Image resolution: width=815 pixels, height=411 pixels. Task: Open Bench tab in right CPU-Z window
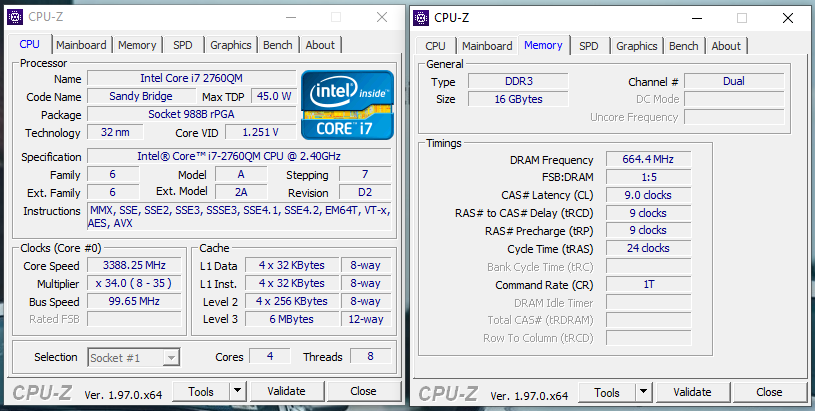(683, 46)
